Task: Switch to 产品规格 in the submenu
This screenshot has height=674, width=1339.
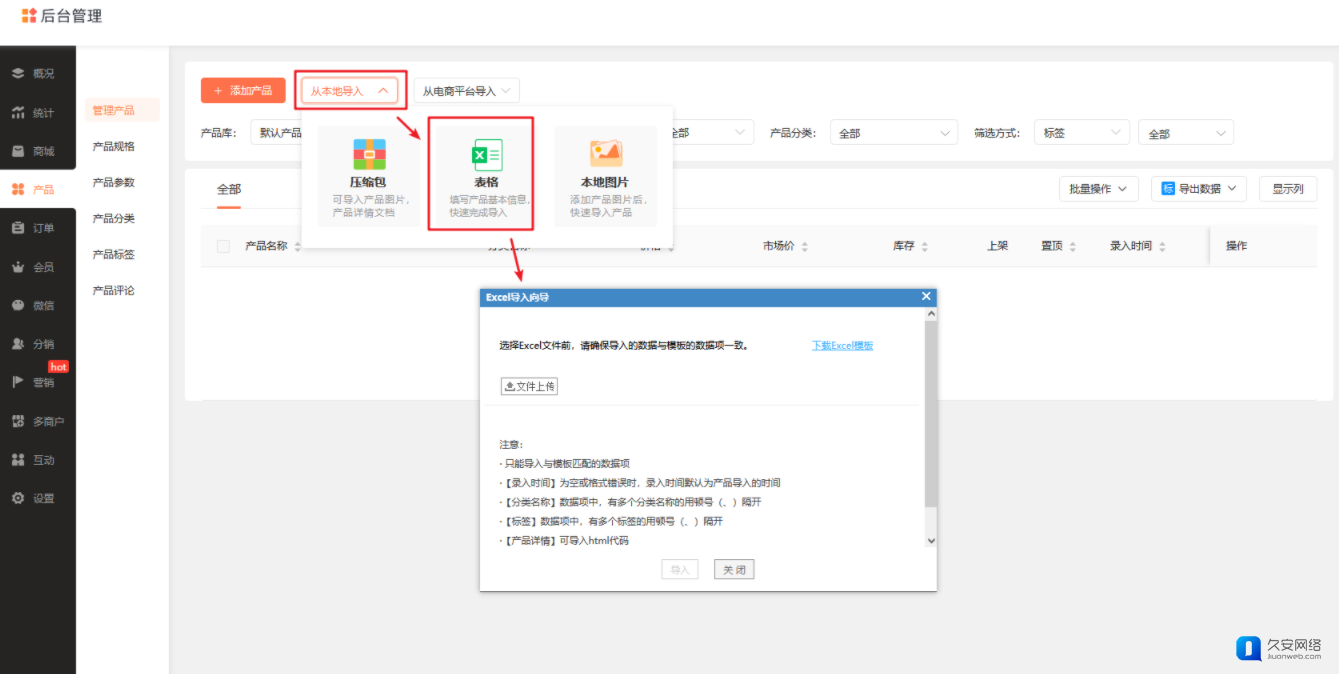Action: pos(113,146)
